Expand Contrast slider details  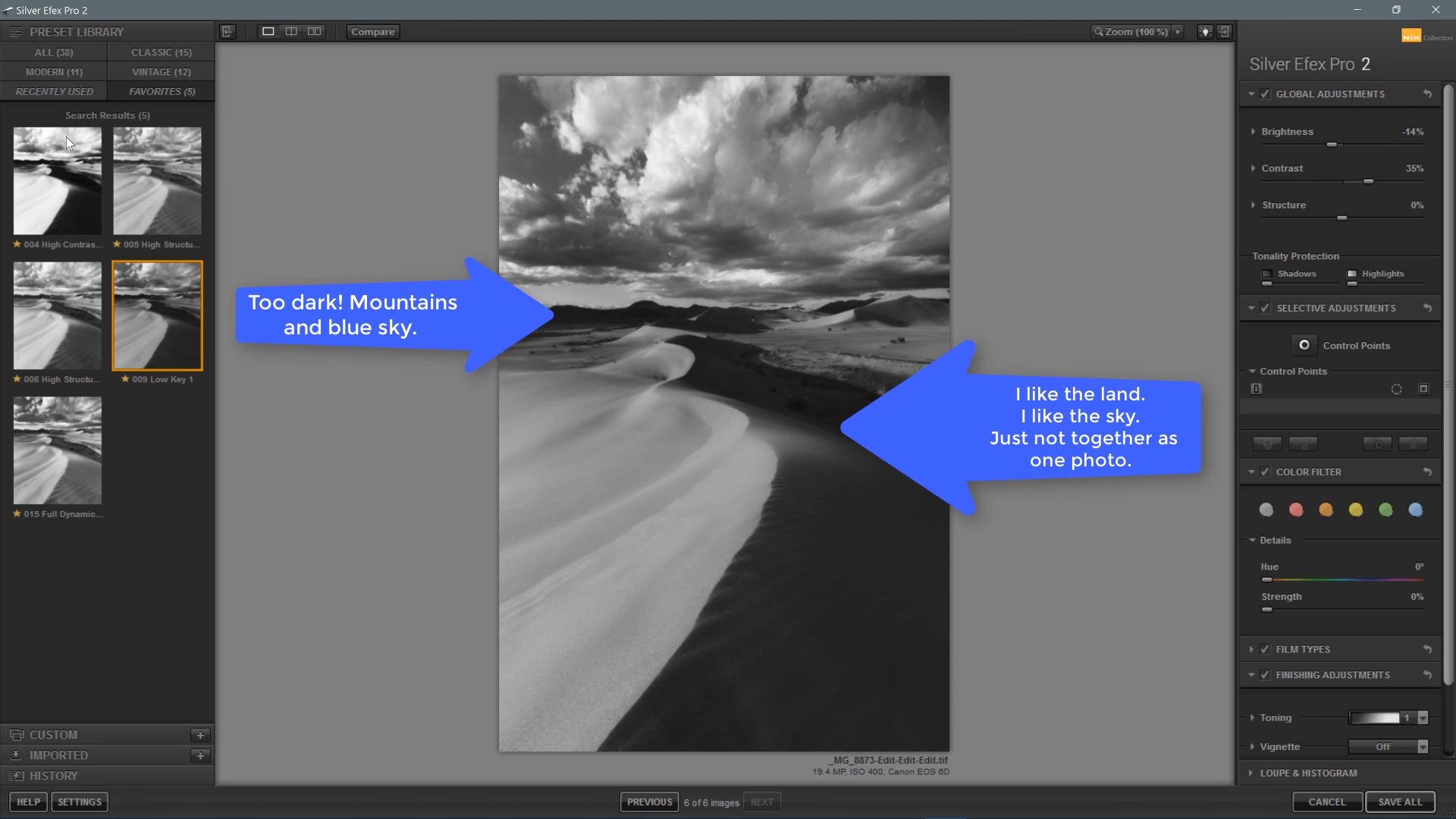(x=1253, y=168)
